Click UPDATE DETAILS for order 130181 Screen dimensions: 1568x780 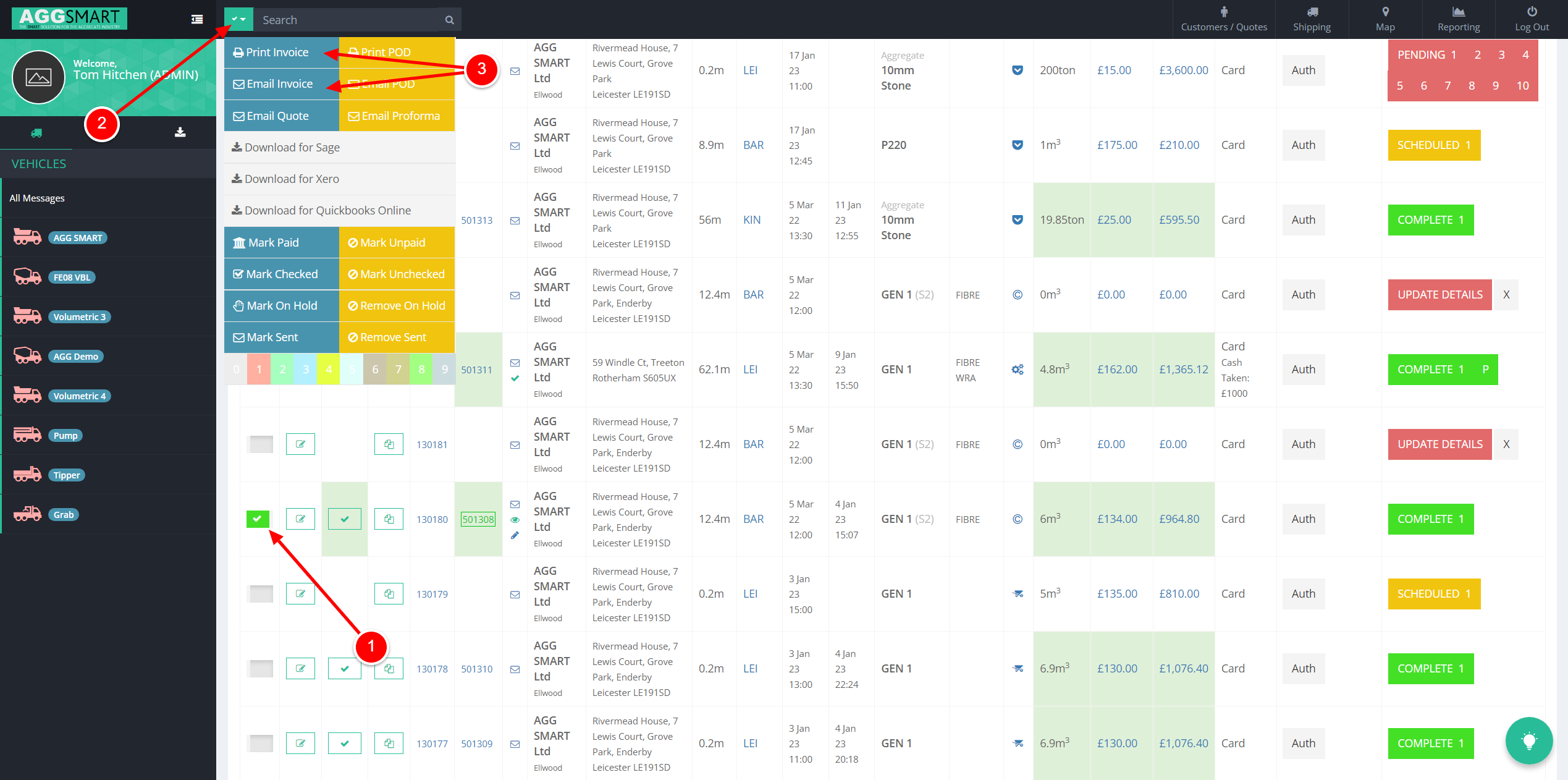pos(1439,444)
